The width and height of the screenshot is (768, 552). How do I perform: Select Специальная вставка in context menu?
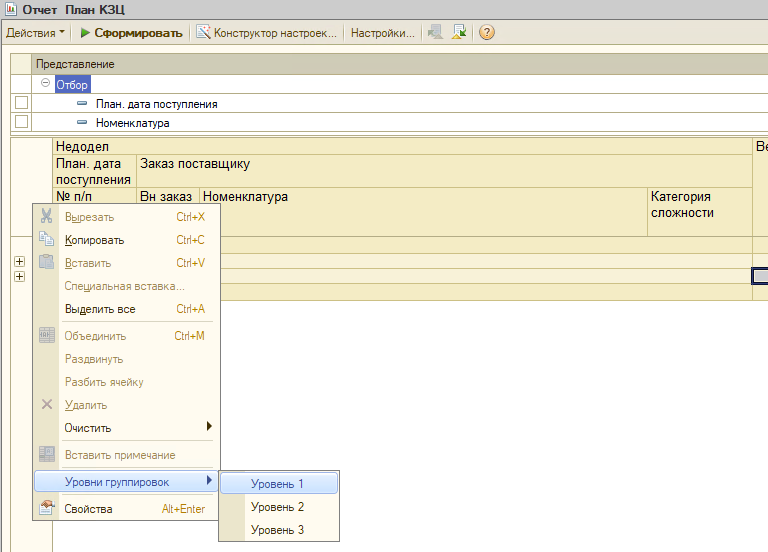[x=126, y=286]
